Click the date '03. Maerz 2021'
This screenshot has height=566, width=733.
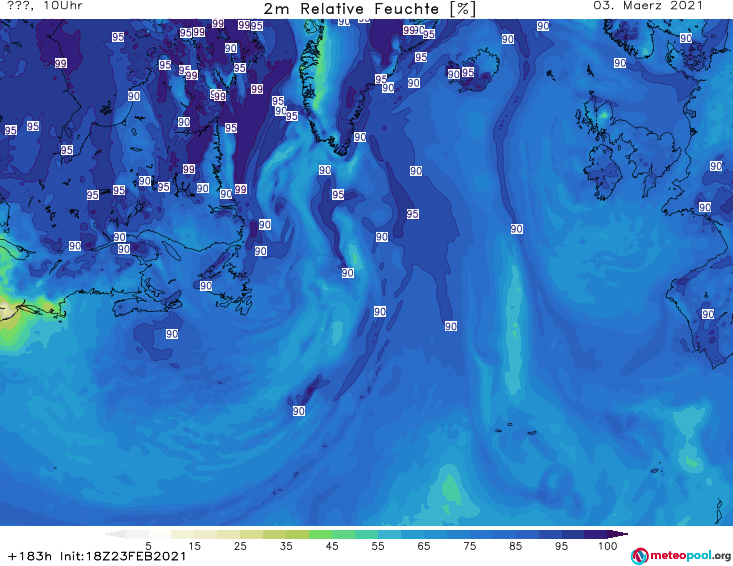pyautogui.click(x=648, y=6)
